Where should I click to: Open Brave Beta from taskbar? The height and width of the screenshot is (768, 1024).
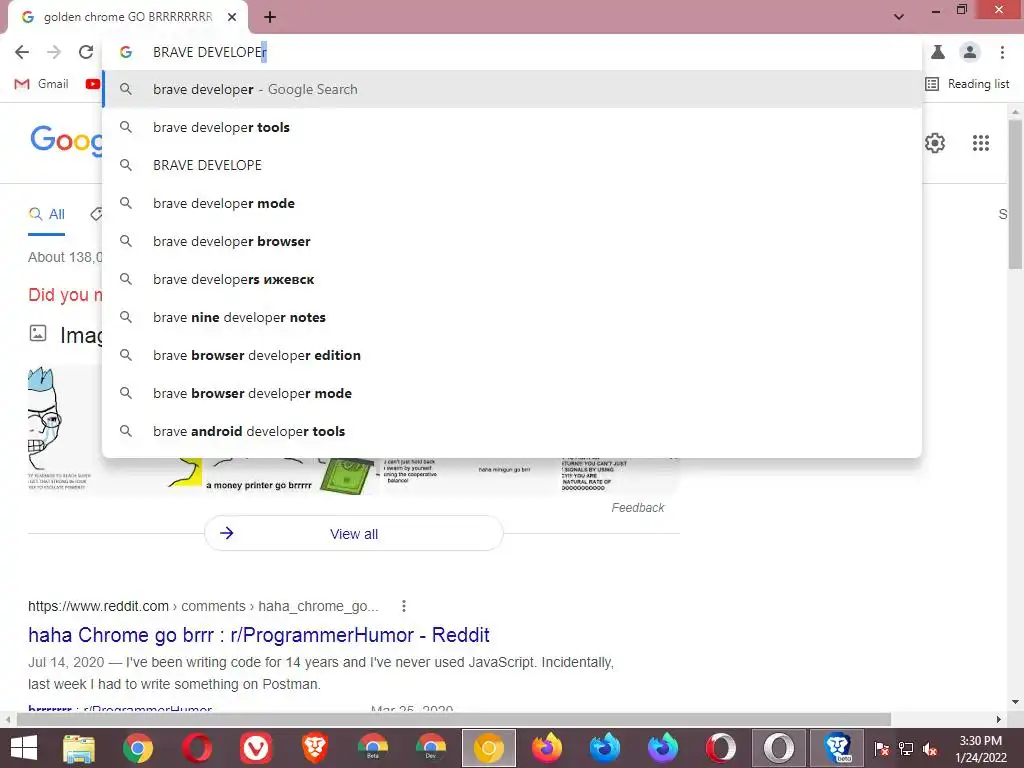[837, 748]
